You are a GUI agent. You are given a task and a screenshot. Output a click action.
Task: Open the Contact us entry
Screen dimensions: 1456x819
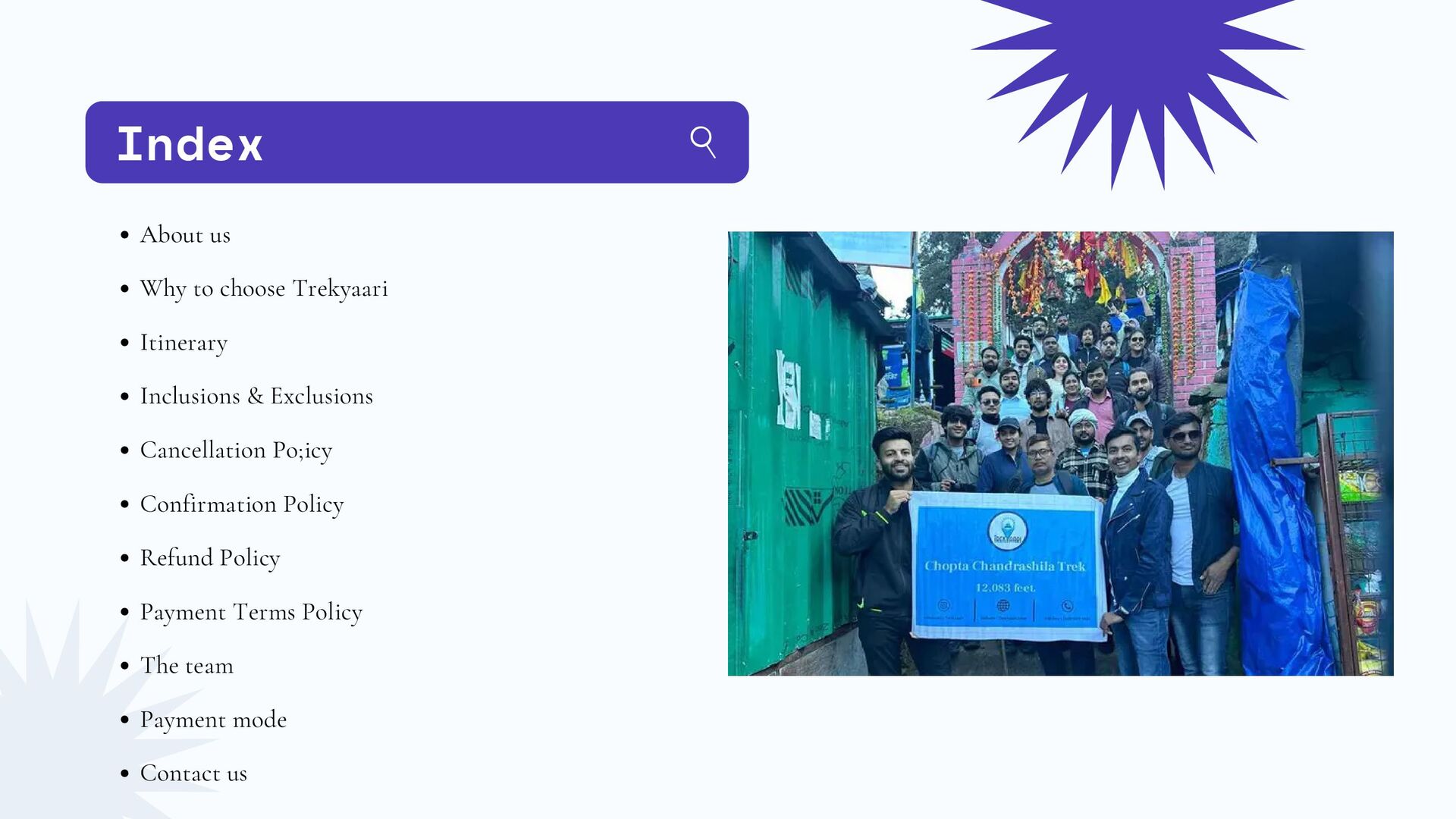click(x=193, y=773)
